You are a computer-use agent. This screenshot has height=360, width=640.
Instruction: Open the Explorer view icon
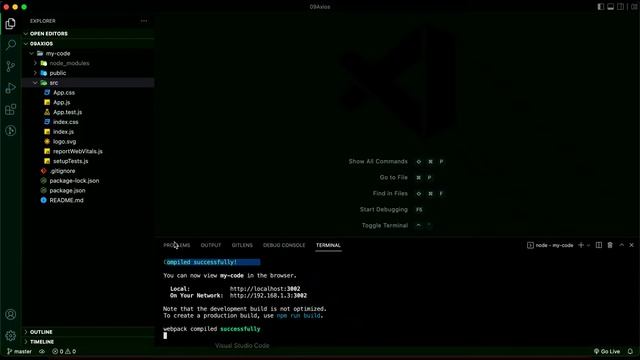11,24
